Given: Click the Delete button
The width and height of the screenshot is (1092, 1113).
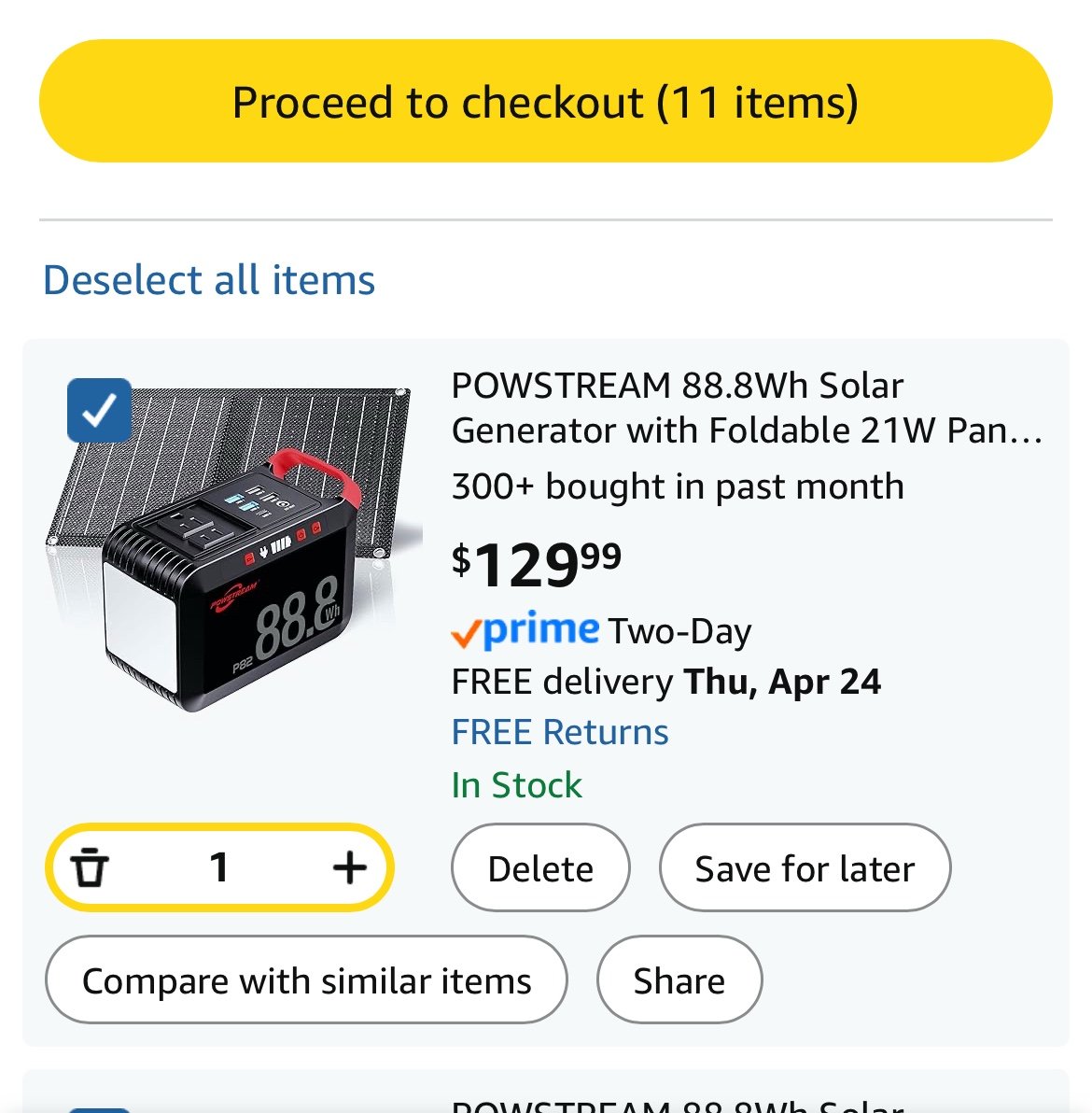Looking at the screenshot, I should pos(540,867).
